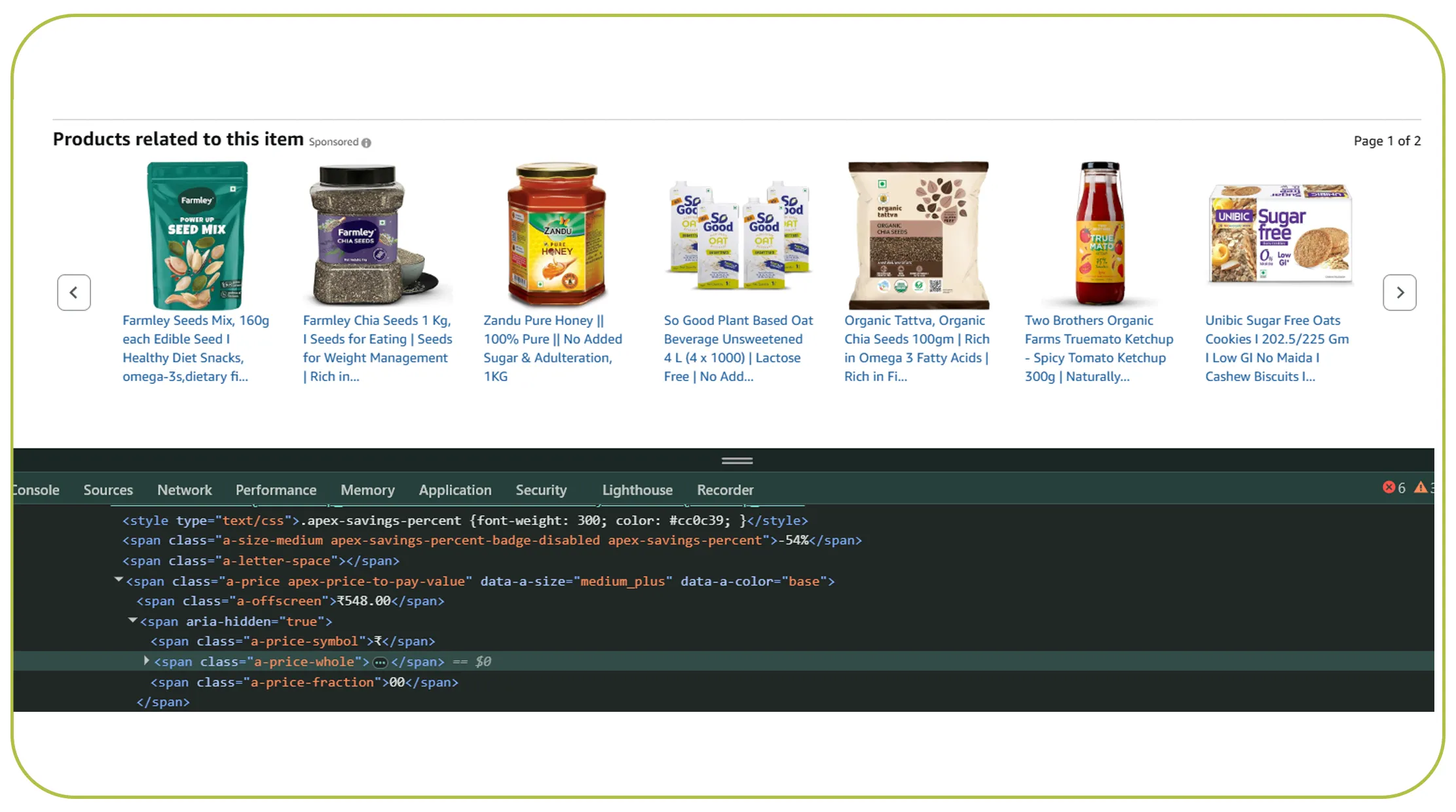This screenshot has width=1456, height=812.
Task: Click the 'Page 1 of 2' text
Action: (1387, 141)
